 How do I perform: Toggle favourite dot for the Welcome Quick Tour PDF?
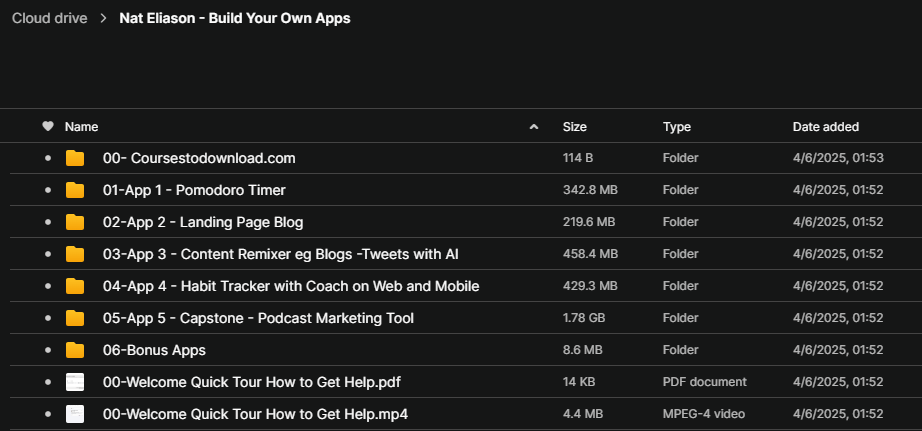point(48,382)
